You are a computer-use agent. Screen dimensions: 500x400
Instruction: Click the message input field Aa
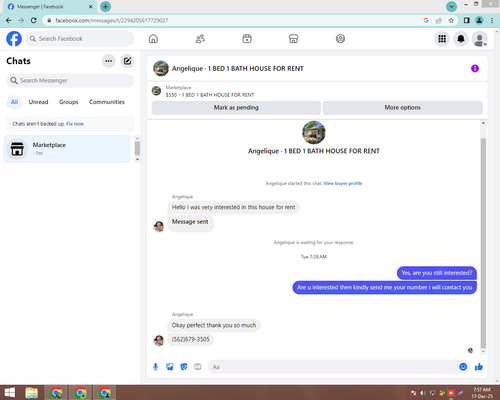[x=333, y=367]
